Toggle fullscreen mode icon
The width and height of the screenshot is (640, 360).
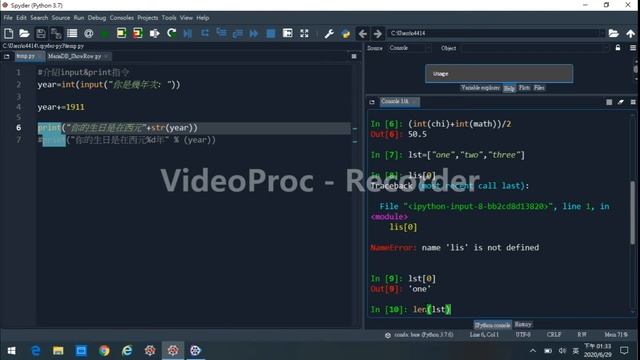click(304, 33)
